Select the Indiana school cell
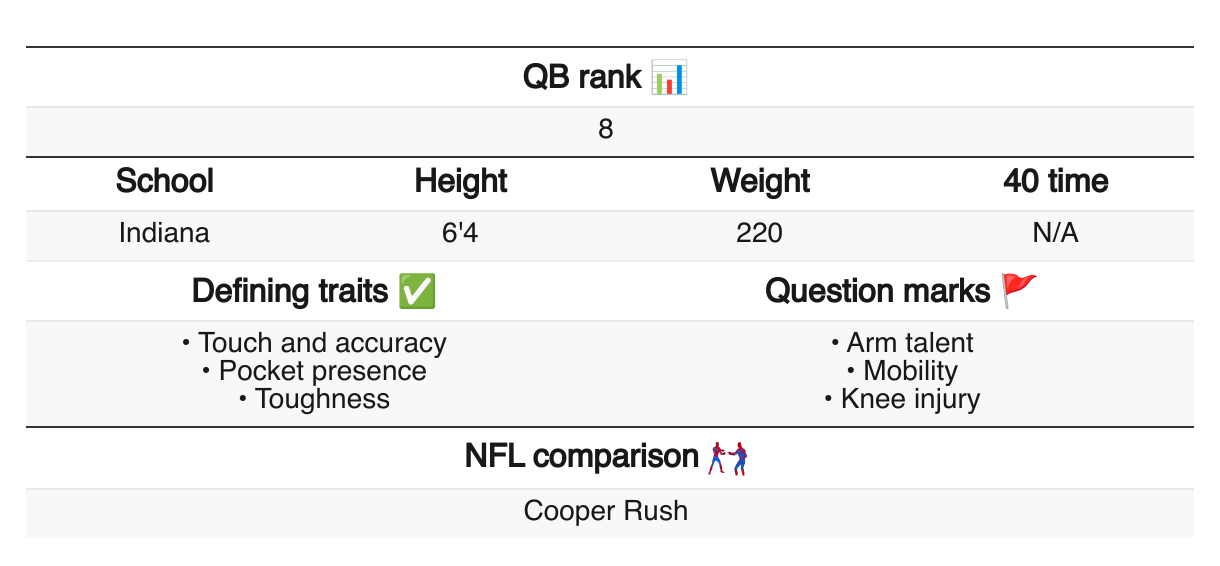 pos(165,234)
